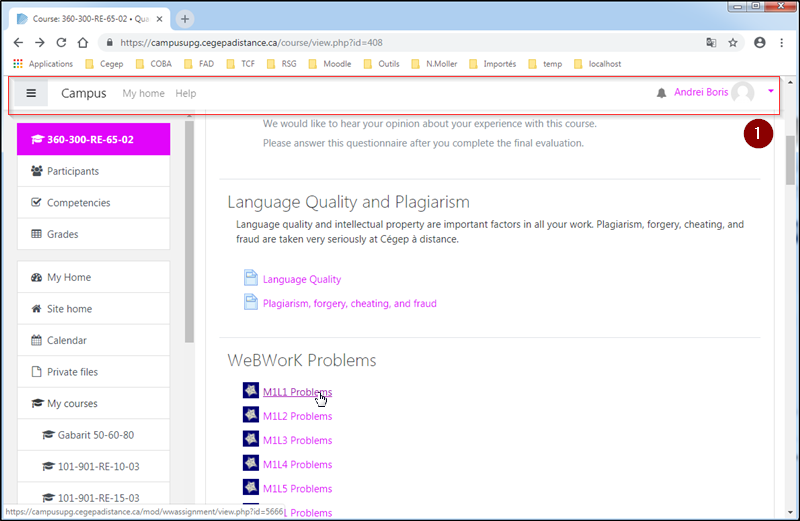Click the My home navigation menu item
Image resolution: width=800 pixels, height=521 pixels.
[143, 94]
